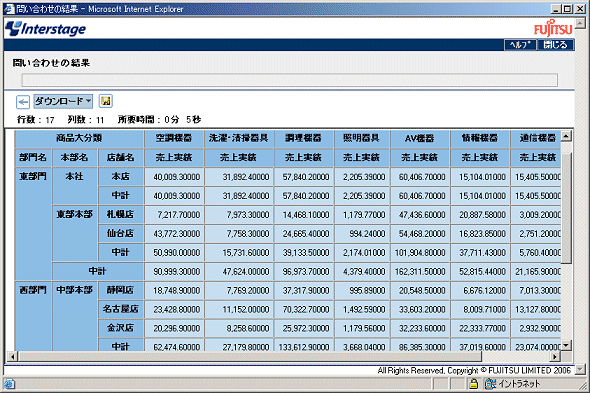Click the yellow chart icon beside ダウンロード

click(x=106, y=101)
